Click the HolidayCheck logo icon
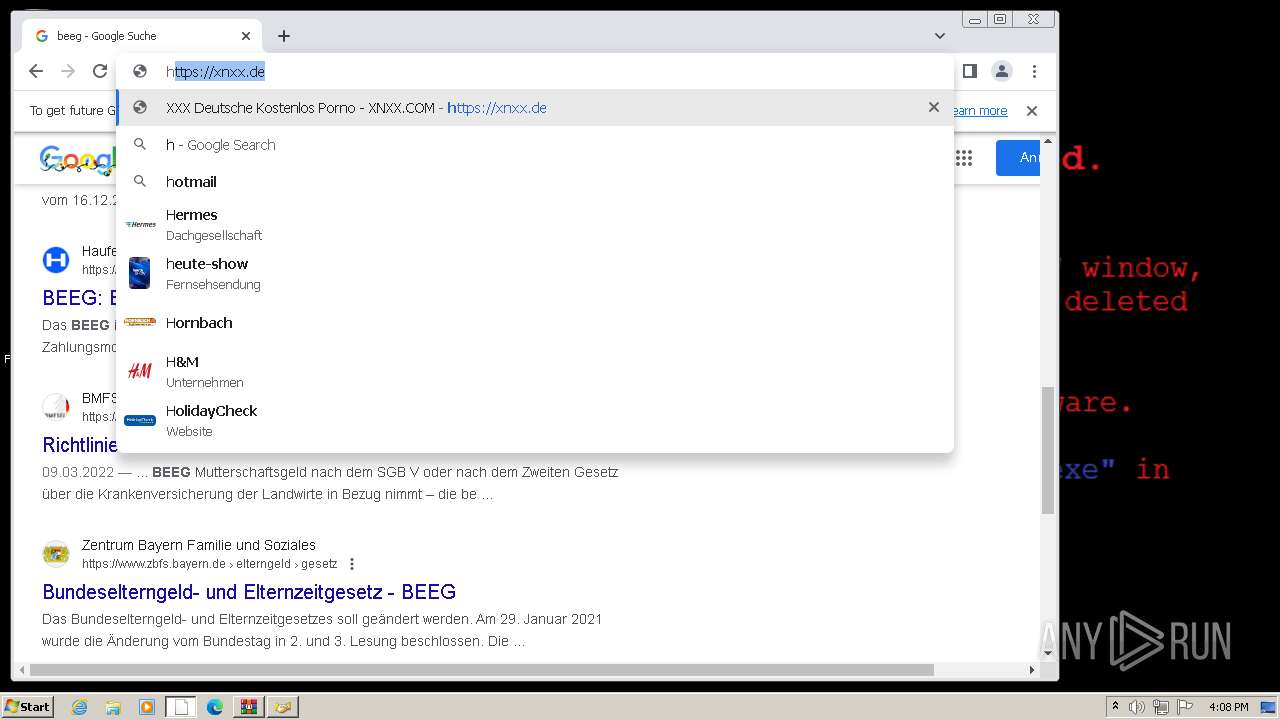 pyautogui.click(x=140, y=420)
